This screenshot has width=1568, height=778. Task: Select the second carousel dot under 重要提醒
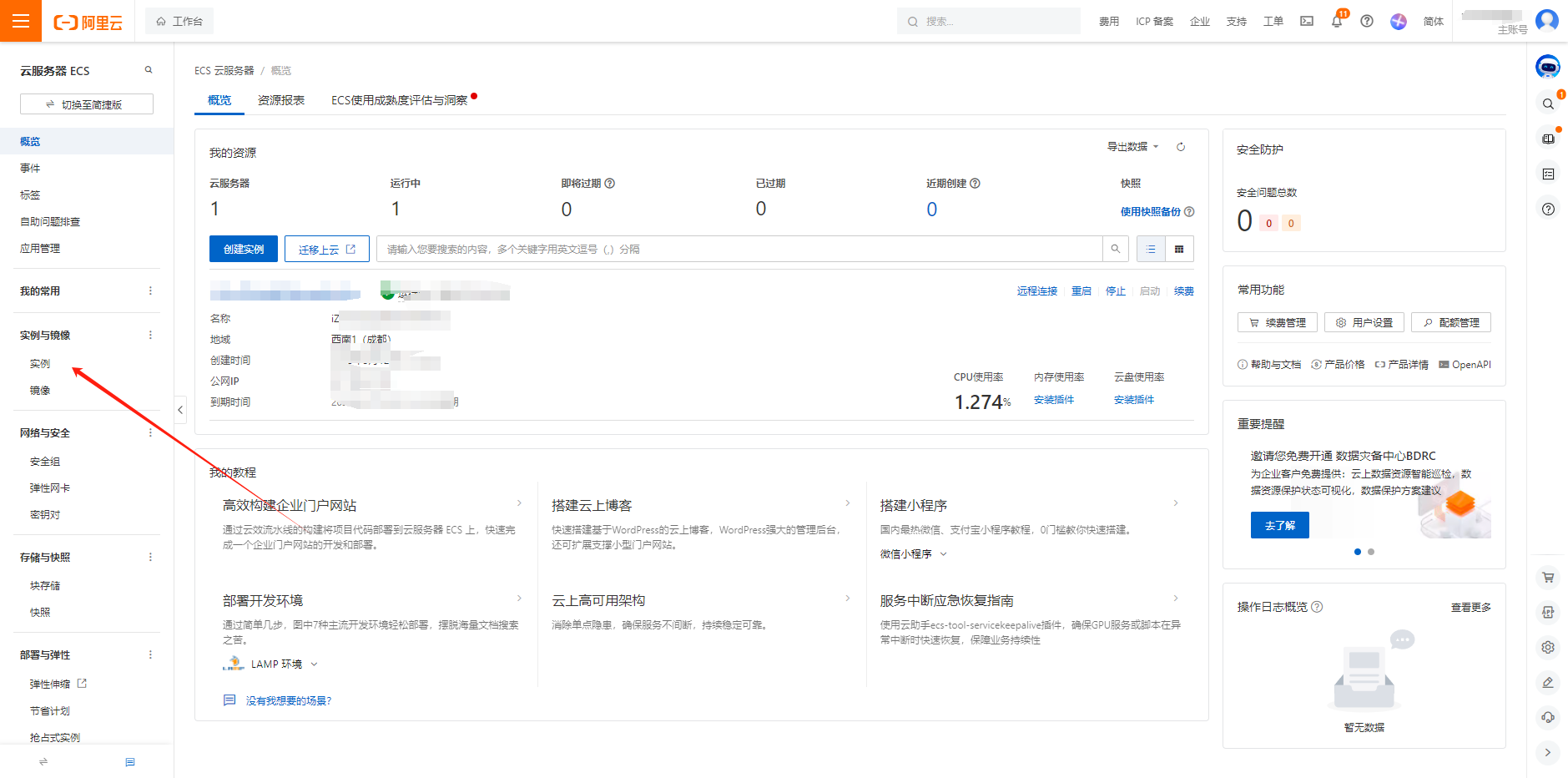pos(1371,552)
